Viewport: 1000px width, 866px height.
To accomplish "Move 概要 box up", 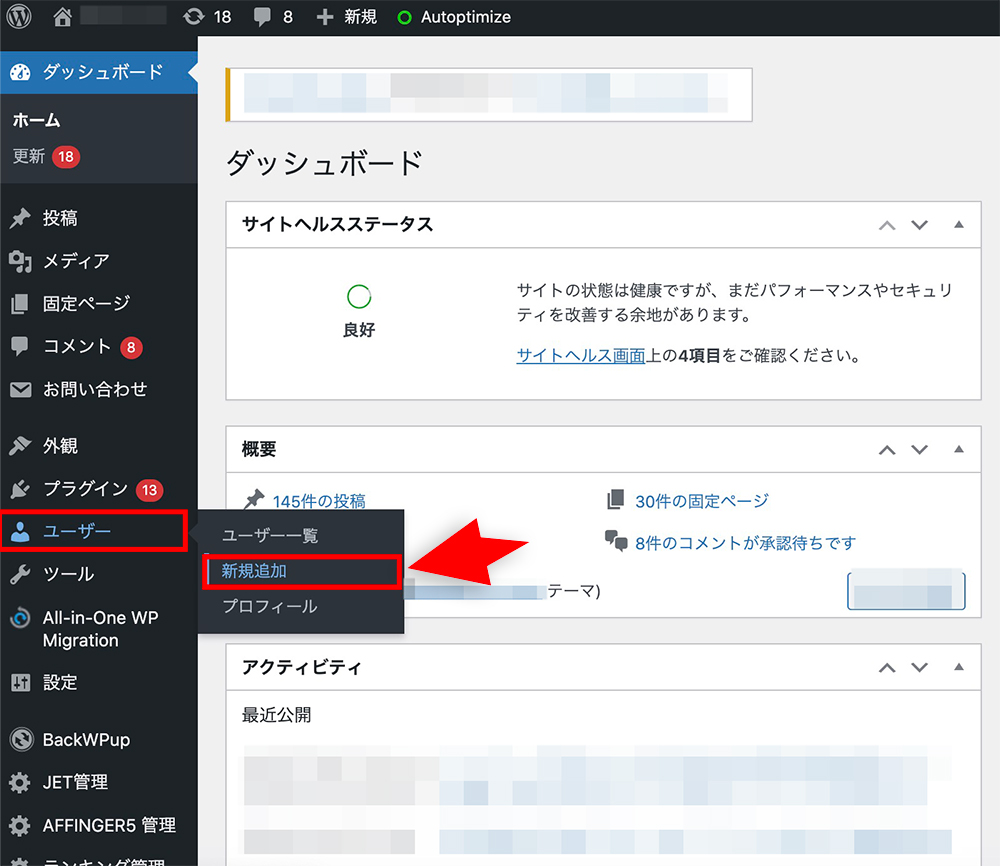I will (887, 450).
